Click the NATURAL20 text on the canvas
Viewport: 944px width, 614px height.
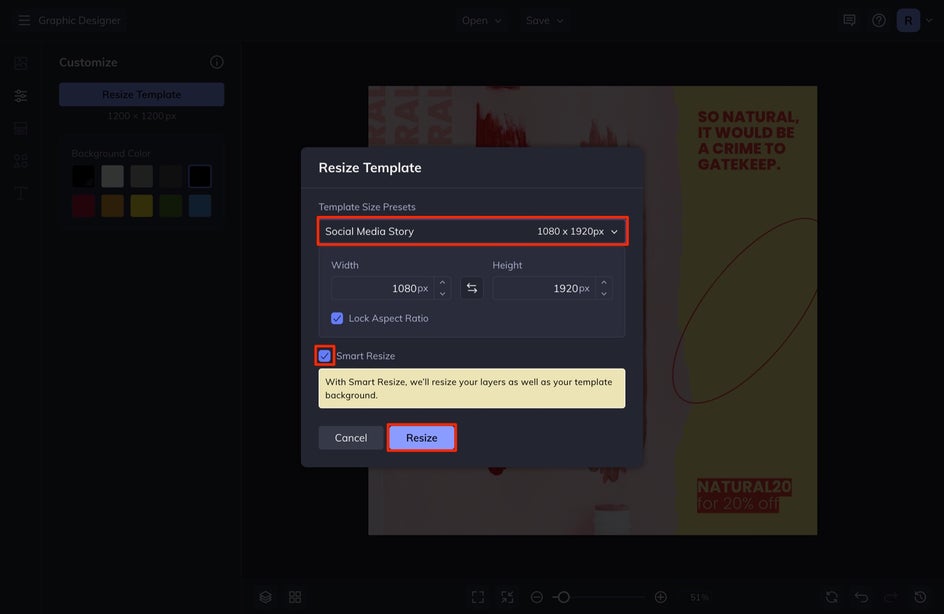click(x=744, y=486)
